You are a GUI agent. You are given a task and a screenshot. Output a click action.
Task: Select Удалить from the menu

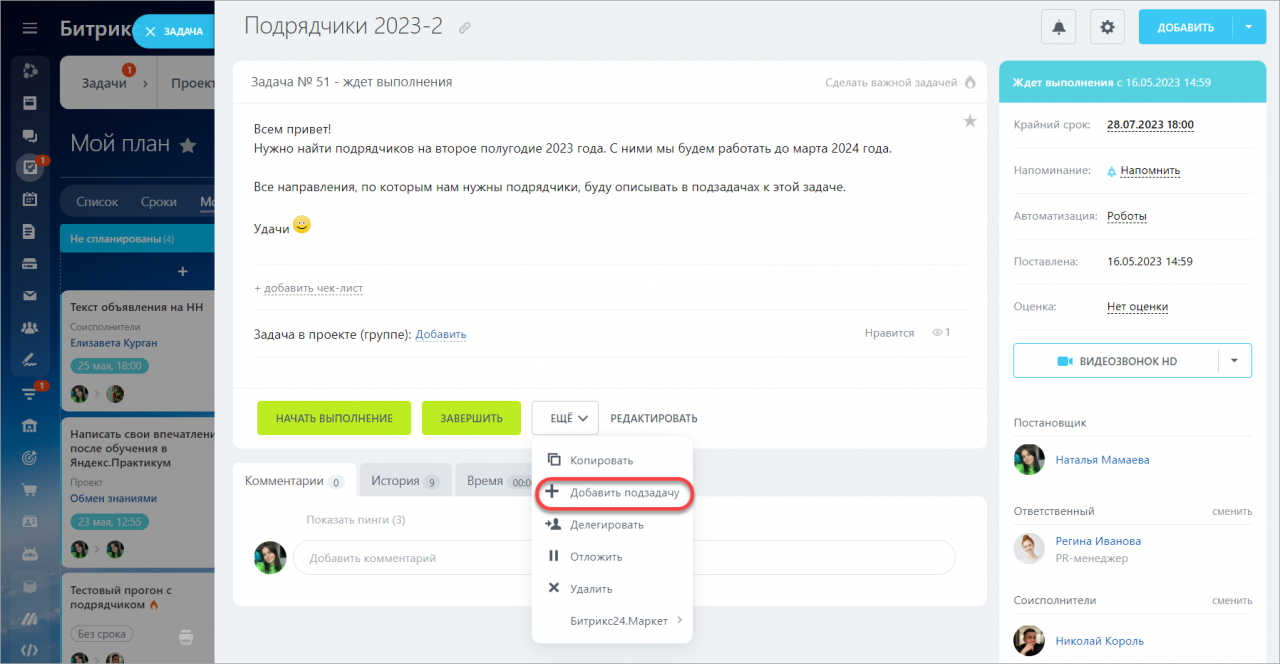[612, 588]
